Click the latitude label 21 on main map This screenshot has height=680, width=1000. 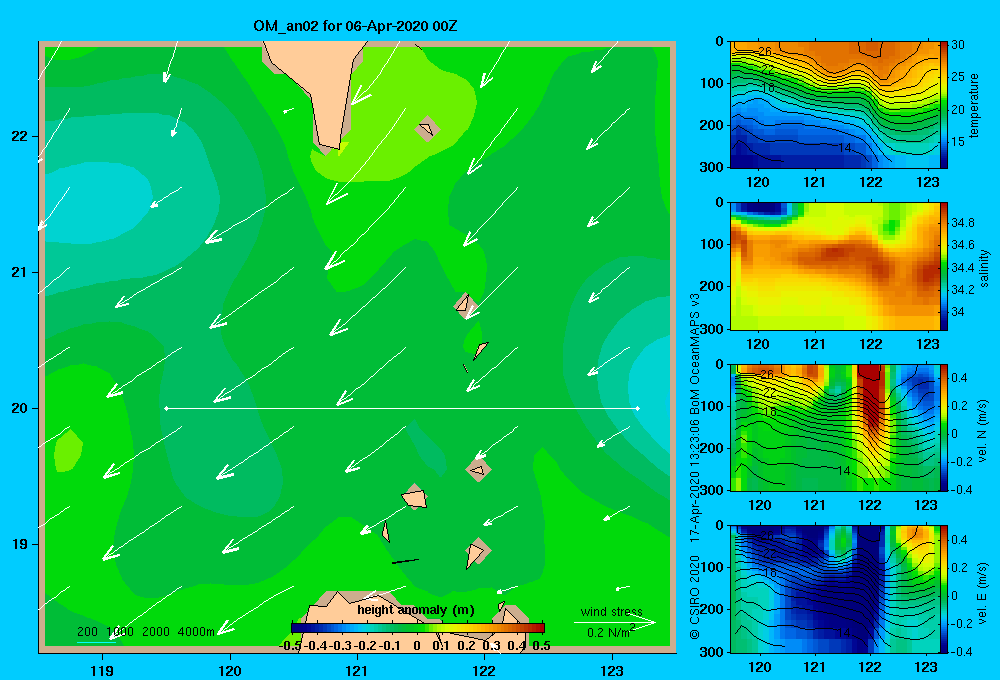19,272
